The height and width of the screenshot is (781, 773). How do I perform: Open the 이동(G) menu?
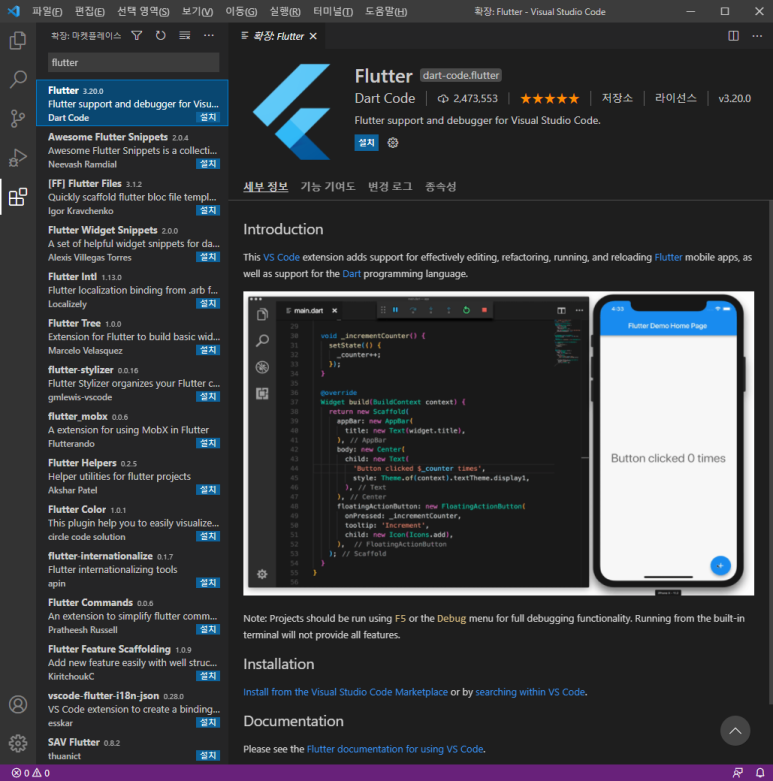[x=241, y=11]
